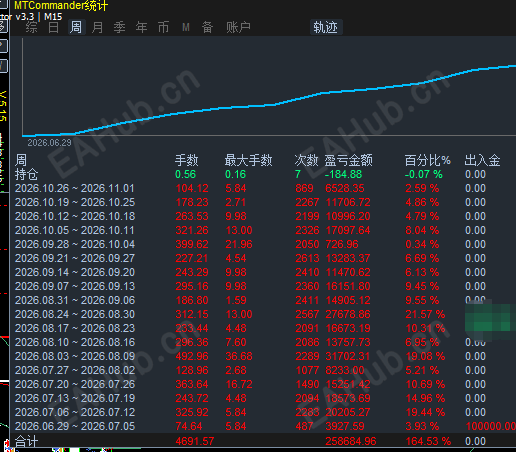Select the 周 weekly statistics tab
Screen dimensions: 516x452
coord(76,27)
